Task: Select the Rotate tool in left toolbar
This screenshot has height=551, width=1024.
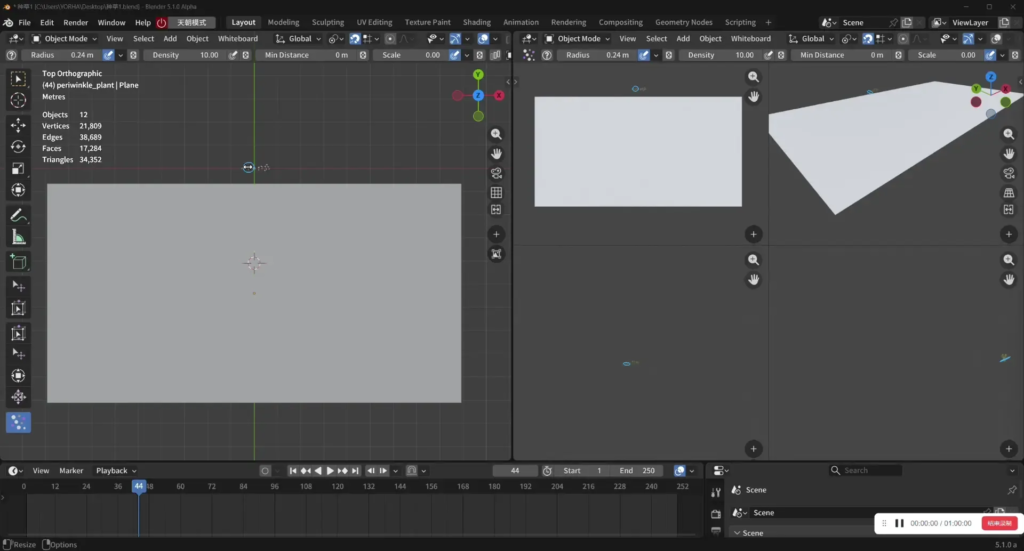Action: [18, 147]
